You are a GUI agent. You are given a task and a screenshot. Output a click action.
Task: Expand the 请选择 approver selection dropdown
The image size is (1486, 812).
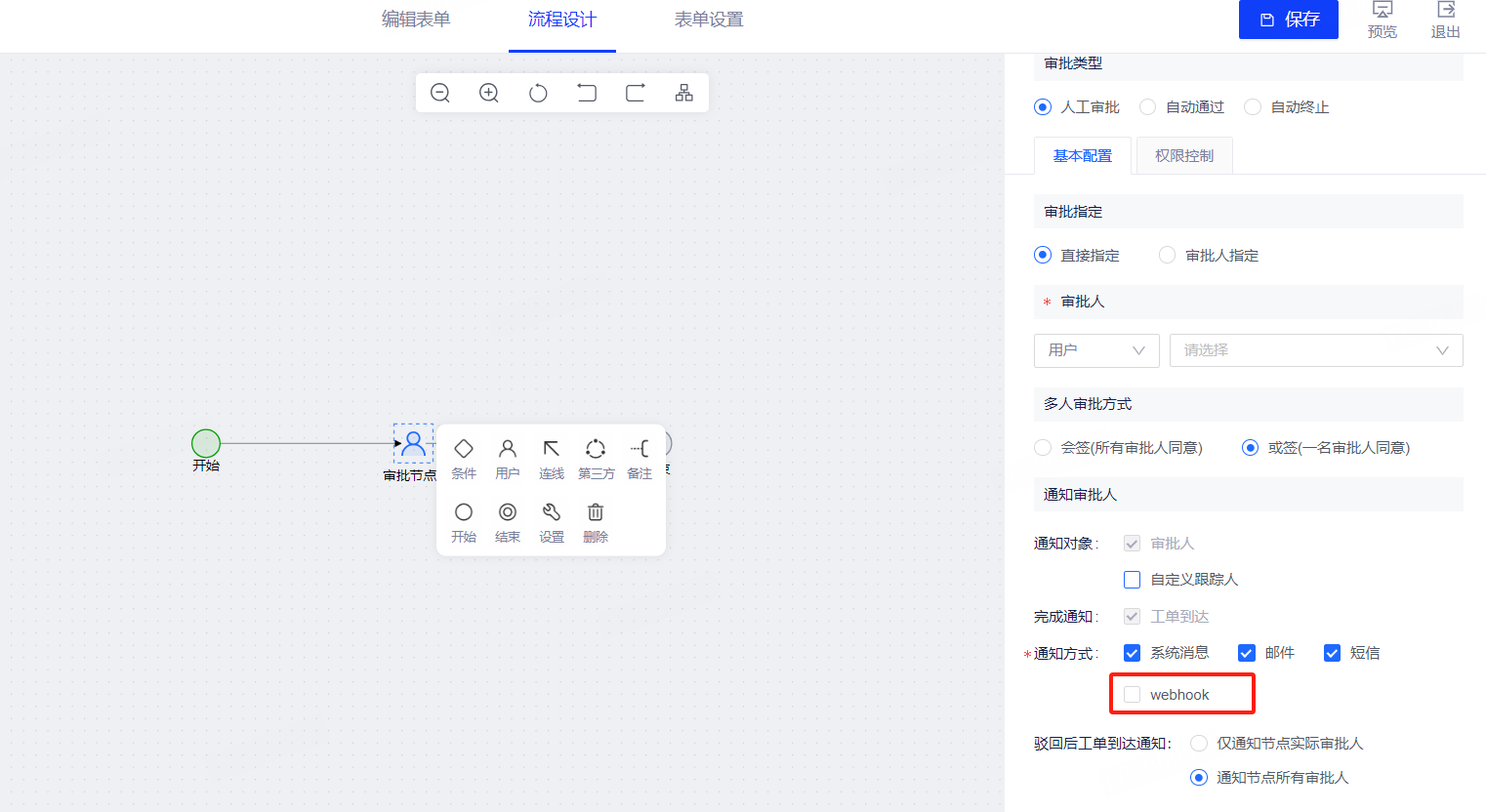pos(1315,350)
